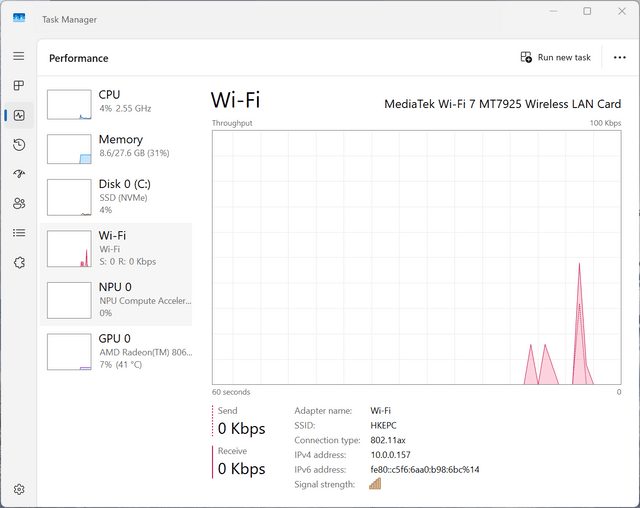Open the Details page icon
The height and width of the screenshot is (508, 640).
pos(19,233)
